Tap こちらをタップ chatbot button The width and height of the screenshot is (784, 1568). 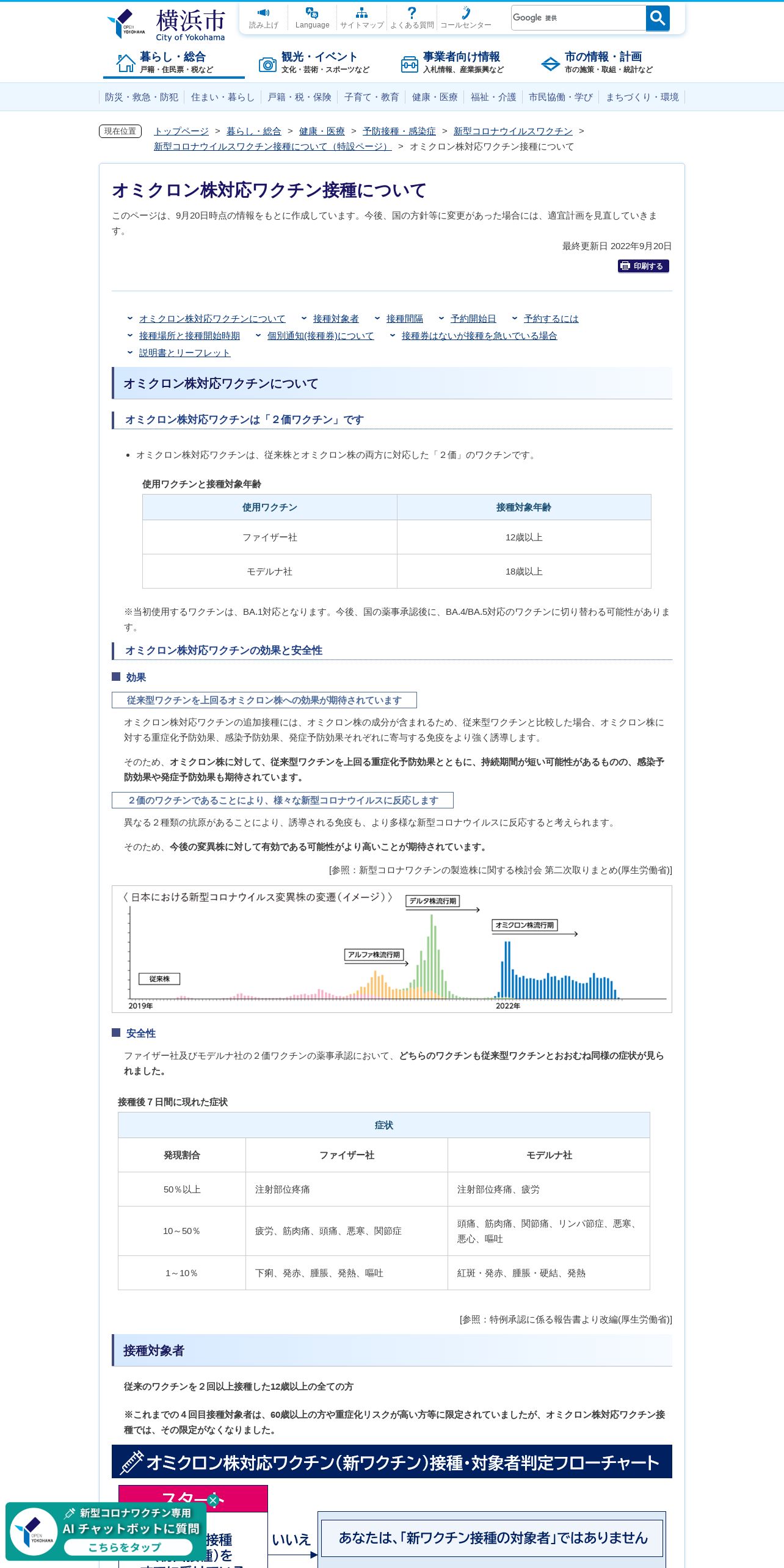128,1547
